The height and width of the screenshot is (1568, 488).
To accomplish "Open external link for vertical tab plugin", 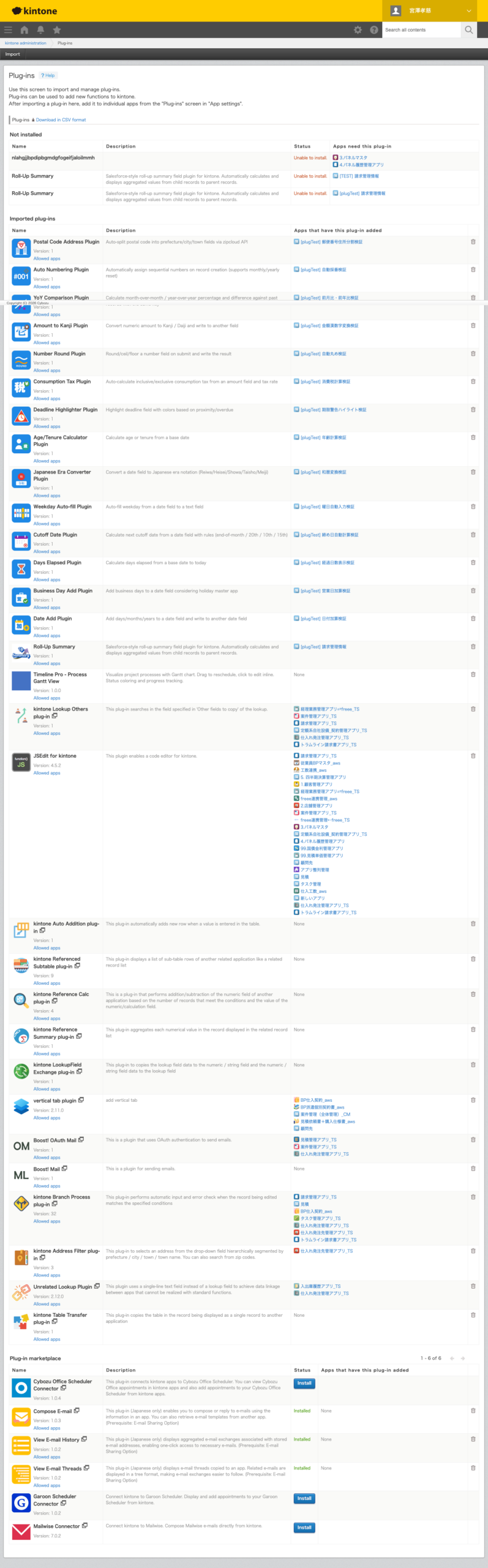I will [81, 1100].
